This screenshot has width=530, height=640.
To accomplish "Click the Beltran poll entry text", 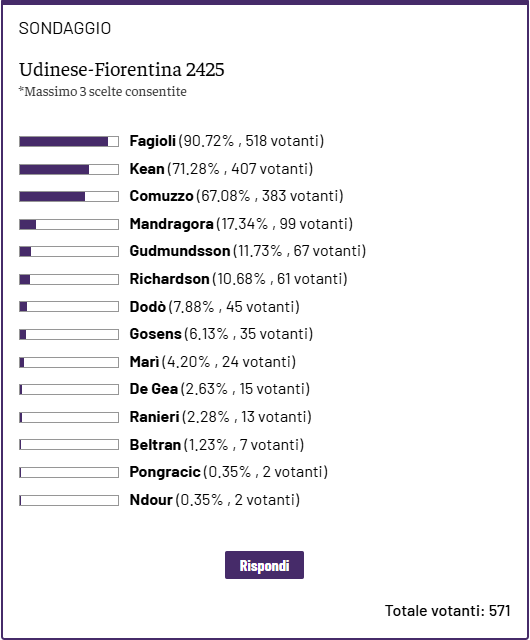I will [217, 444].
